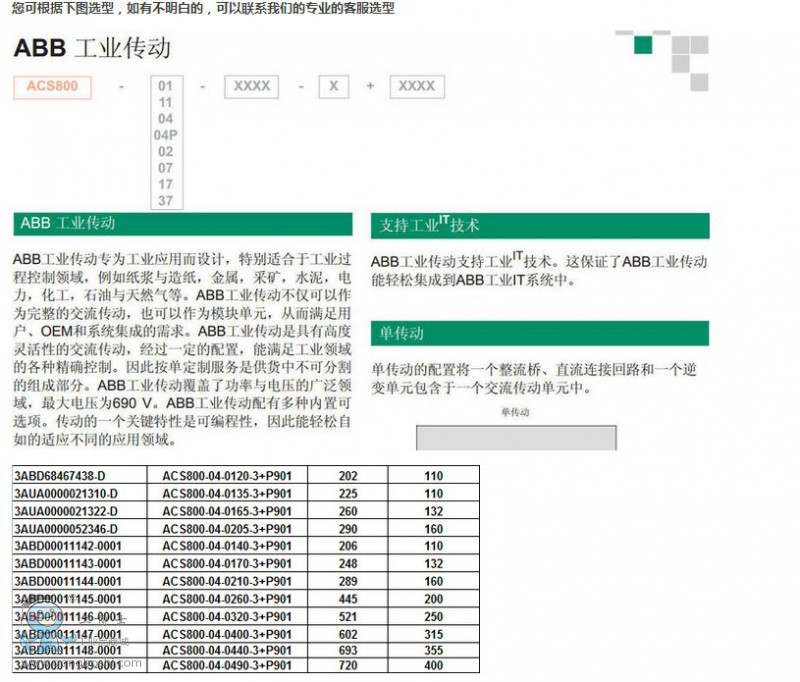The height and width of the screenshot is (682, 800).
Task: Click cell 3ABD00011144-0001
Action: pyautogui.click(x=80, y=582)
